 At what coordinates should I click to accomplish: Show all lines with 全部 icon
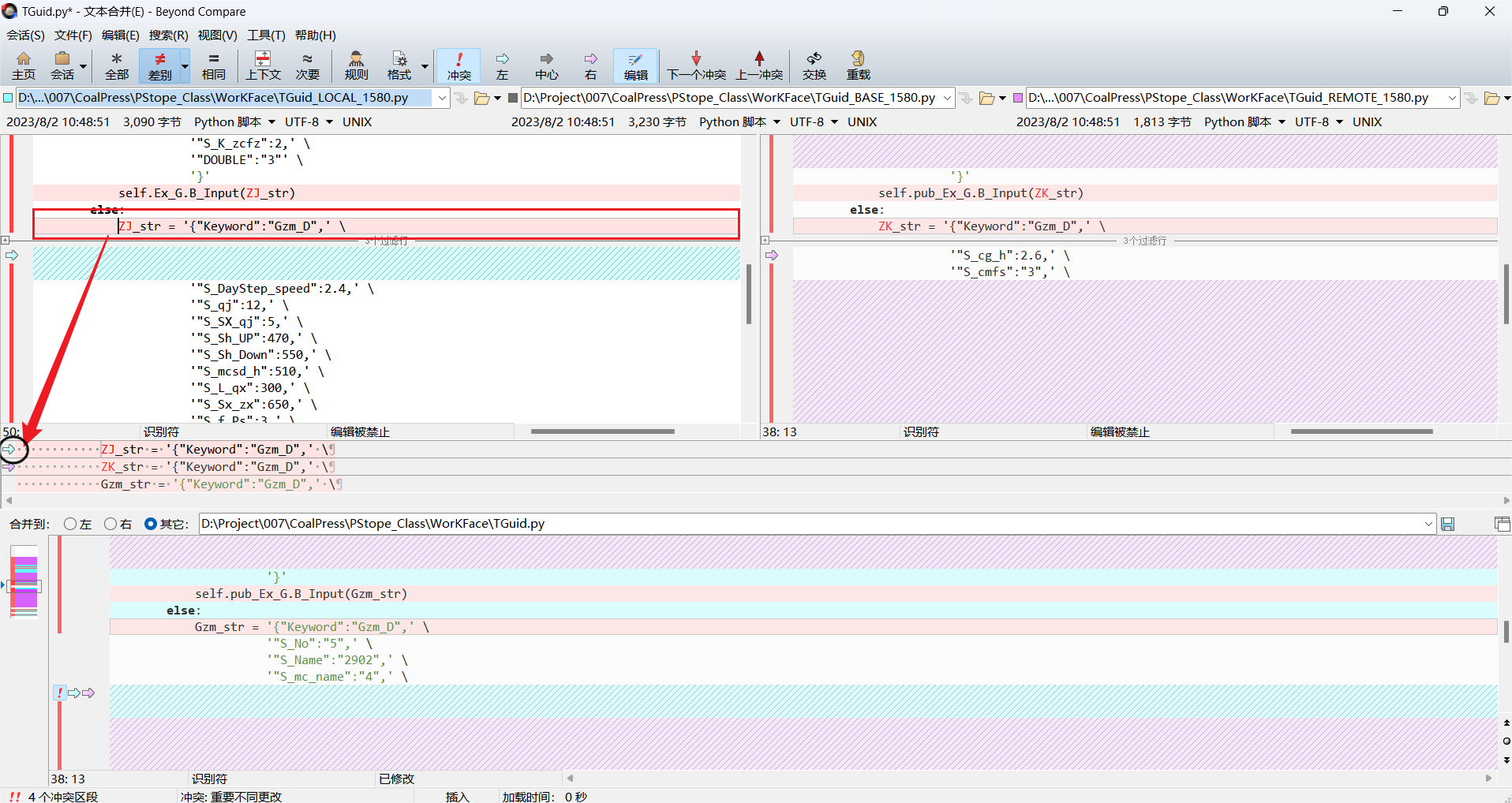[x=117, y=65]
